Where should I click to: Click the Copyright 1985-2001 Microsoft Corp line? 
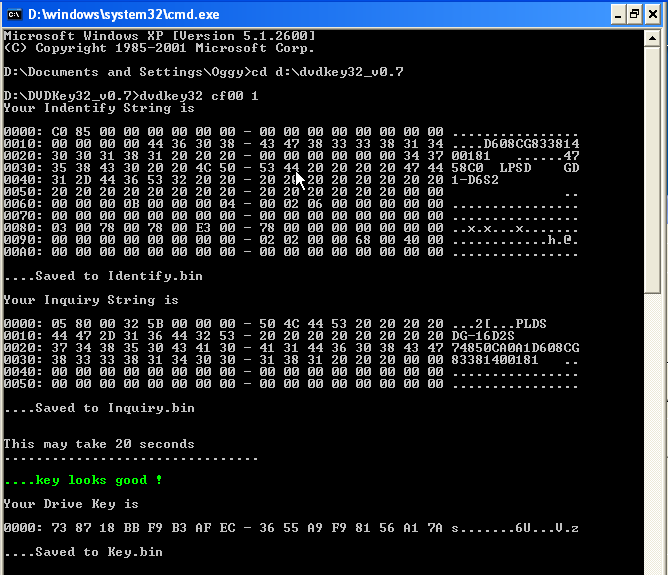point(159,47)
